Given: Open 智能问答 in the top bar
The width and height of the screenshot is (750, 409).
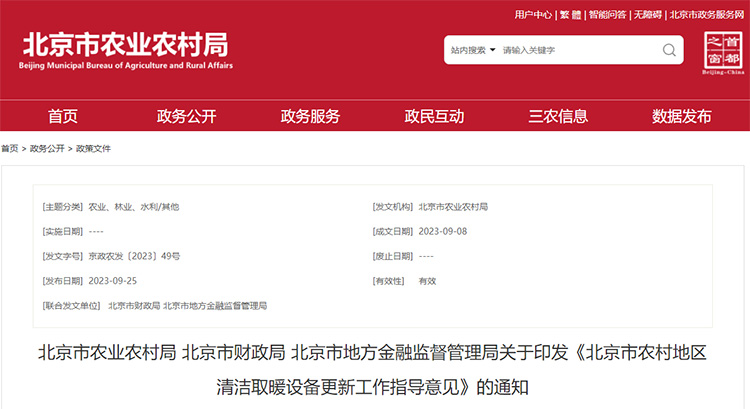Looking at the screenshot, I should pos(607,15).
